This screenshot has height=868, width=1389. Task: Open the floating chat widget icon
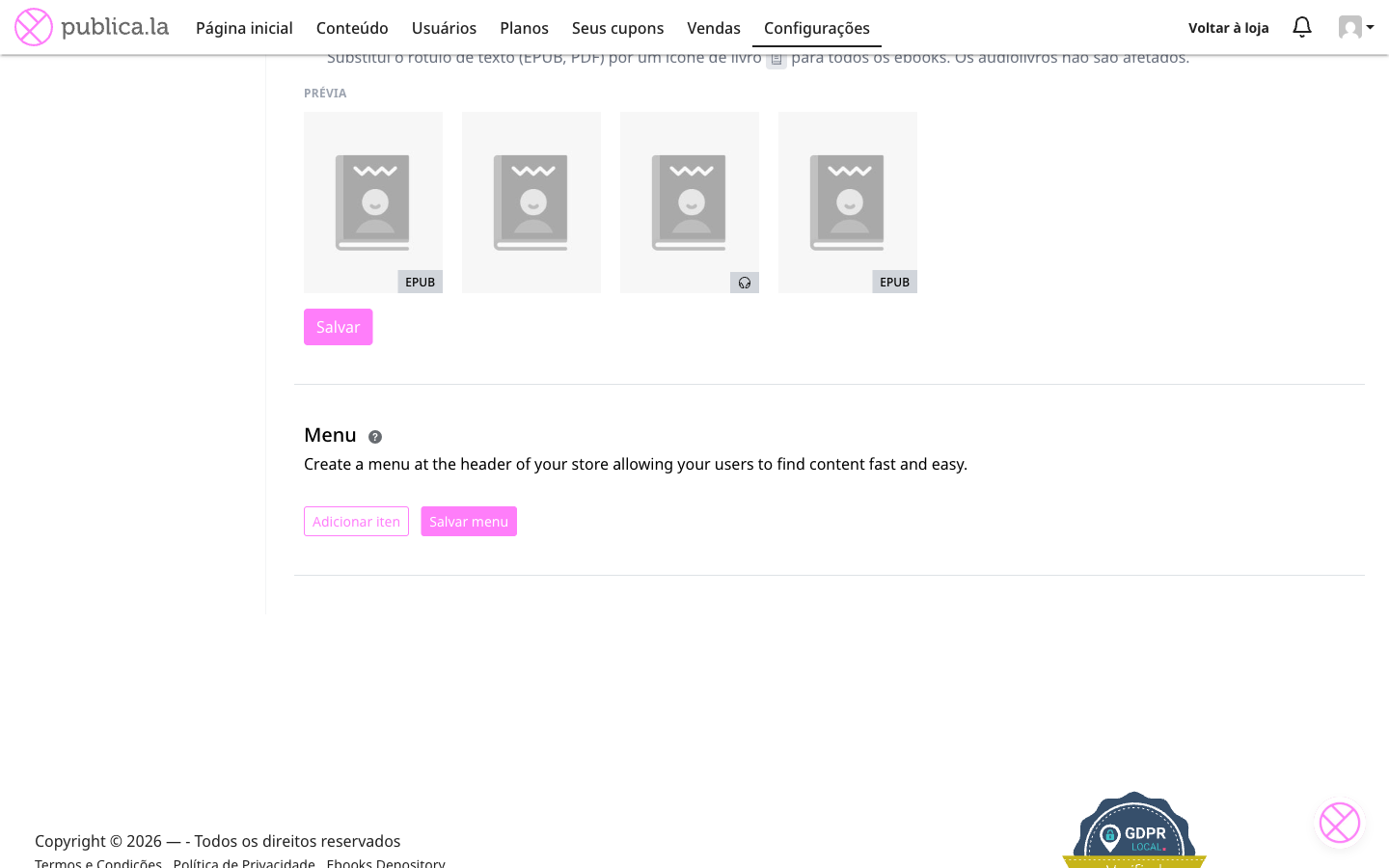pos(1340,823)
